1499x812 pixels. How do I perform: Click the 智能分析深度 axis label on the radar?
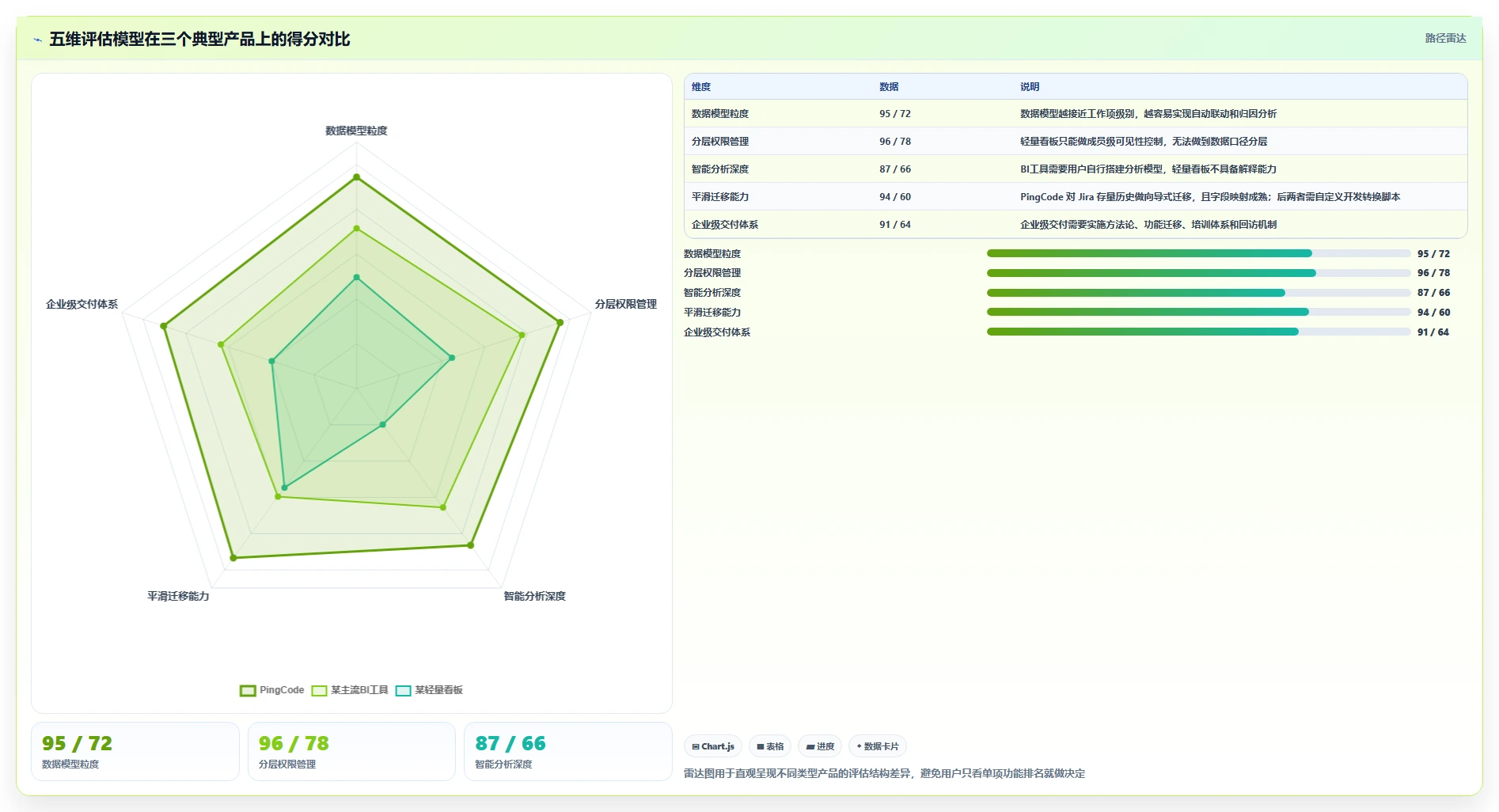click(535, 596)
